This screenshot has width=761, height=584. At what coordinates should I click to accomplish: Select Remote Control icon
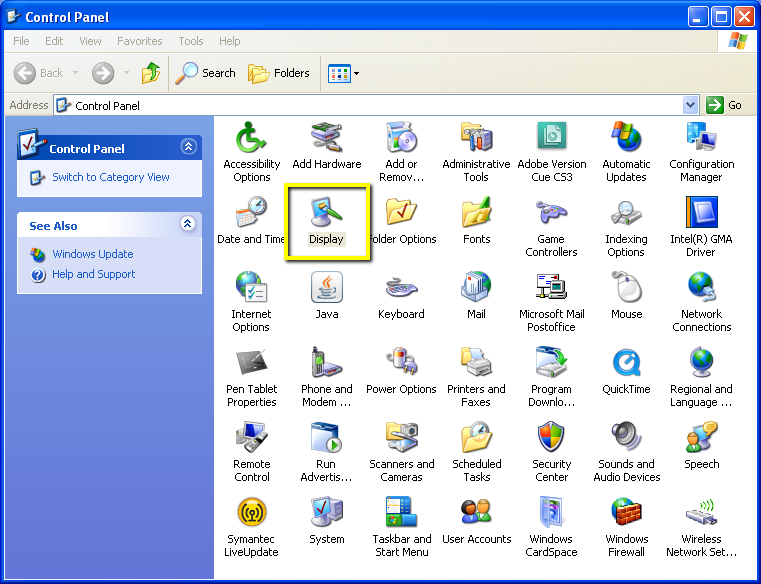point(251,437)
